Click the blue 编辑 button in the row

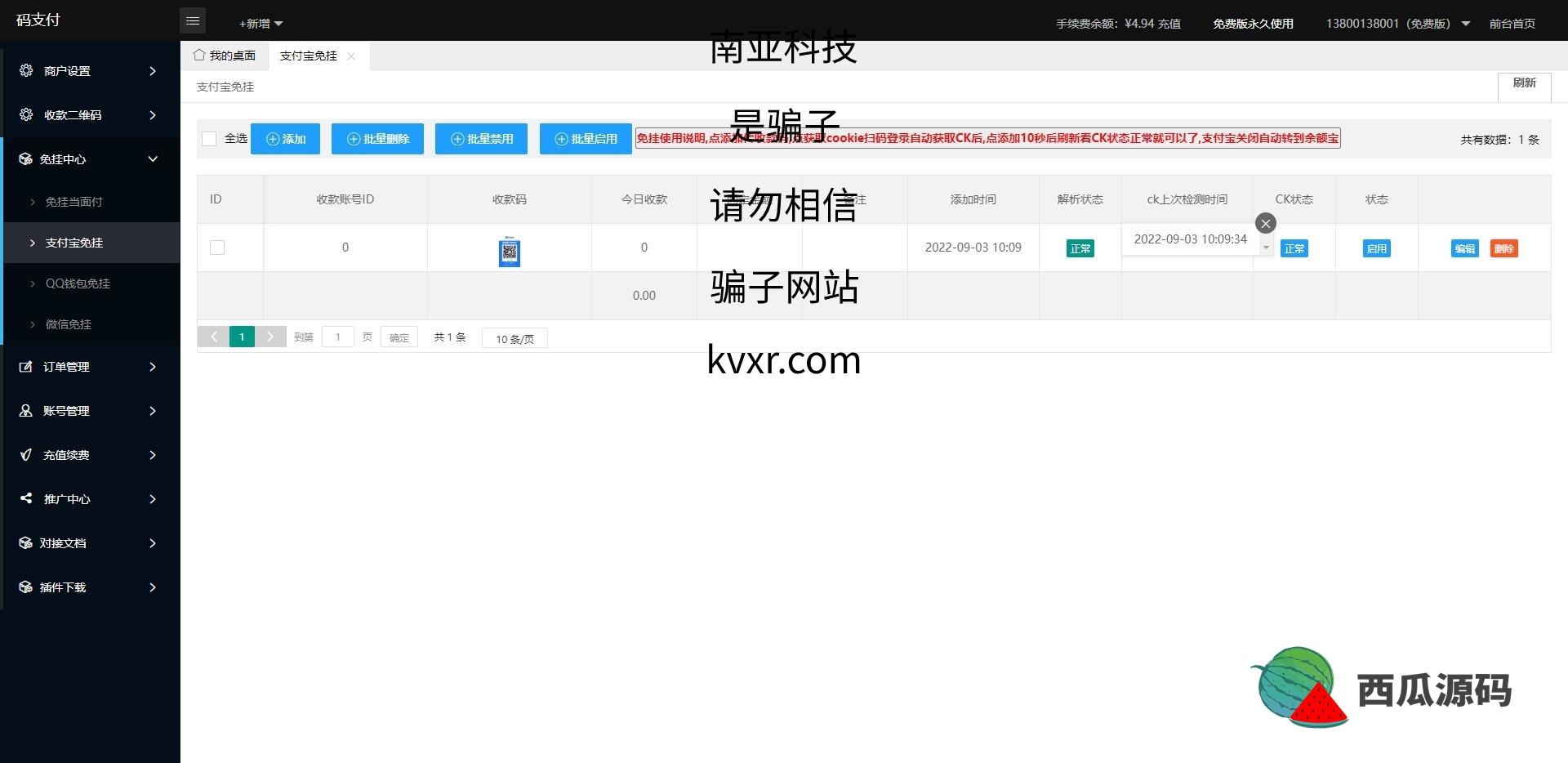click(1465, 248)
